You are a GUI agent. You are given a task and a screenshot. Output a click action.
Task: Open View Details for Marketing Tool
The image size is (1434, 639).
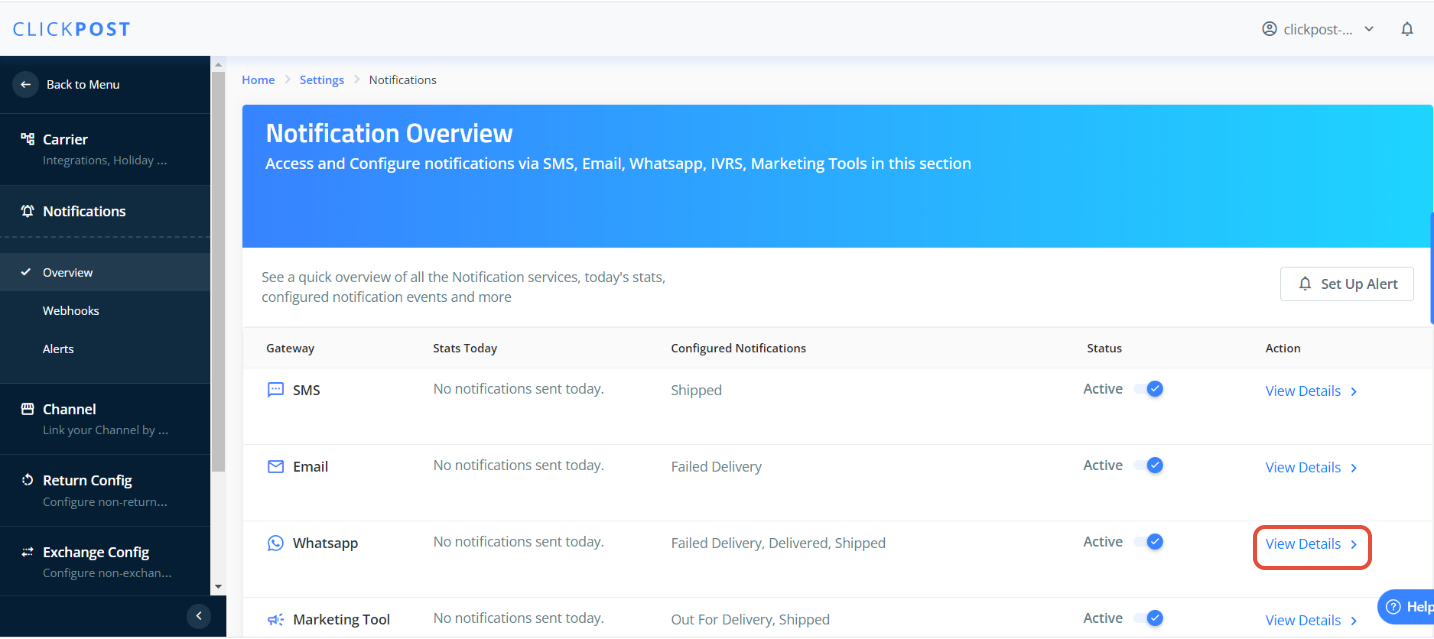point(1311,620)
